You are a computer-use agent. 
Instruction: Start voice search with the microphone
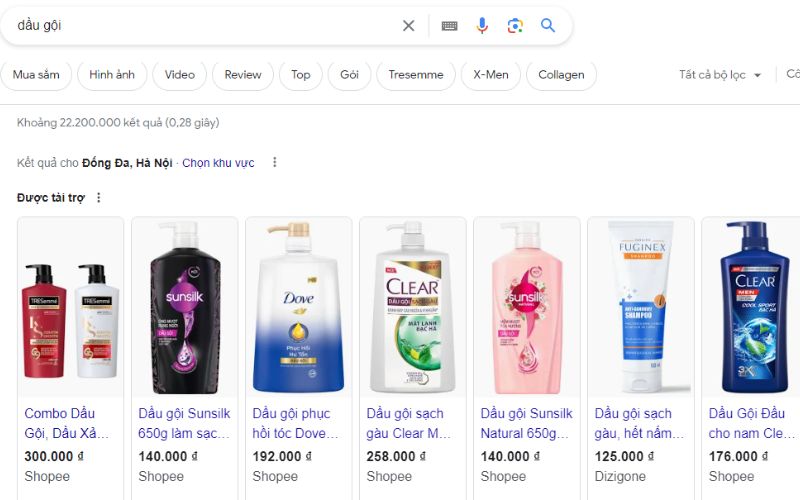point(482,26)
